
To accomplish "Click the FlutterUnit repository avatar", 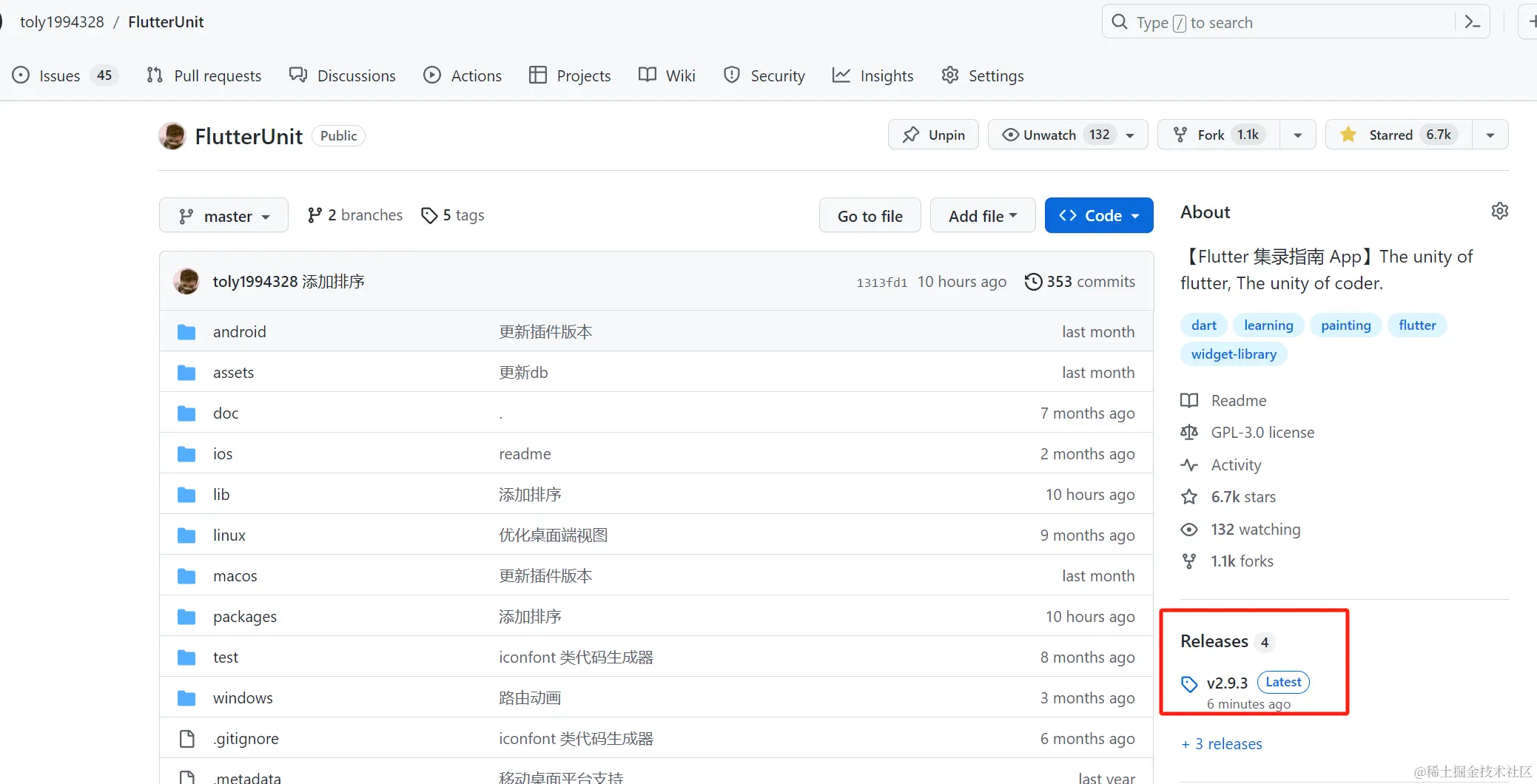I will pos(172,136).
